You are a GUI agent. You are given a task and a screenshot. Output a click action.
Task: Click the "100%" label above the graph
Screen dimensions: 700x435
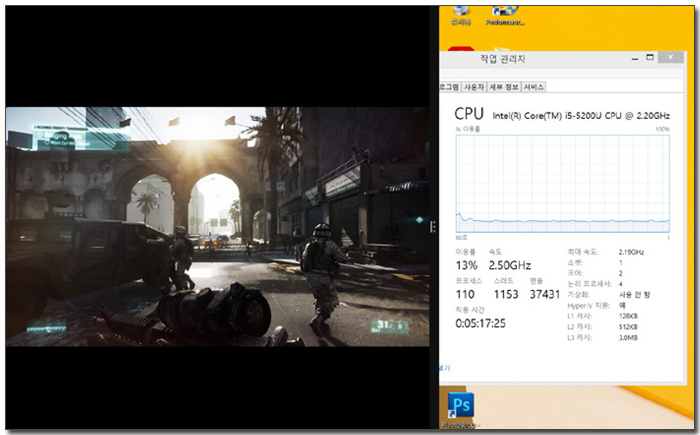point(662,129)
